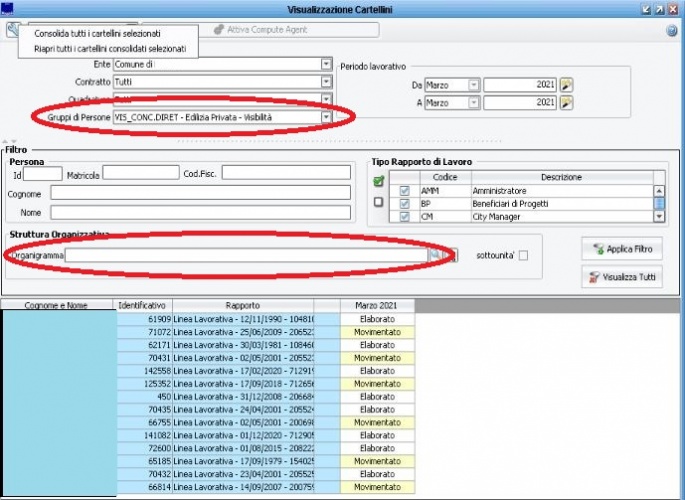Expand the Contratto dropdown
This screenshot has width=685, height=500.
pos(326,81)
